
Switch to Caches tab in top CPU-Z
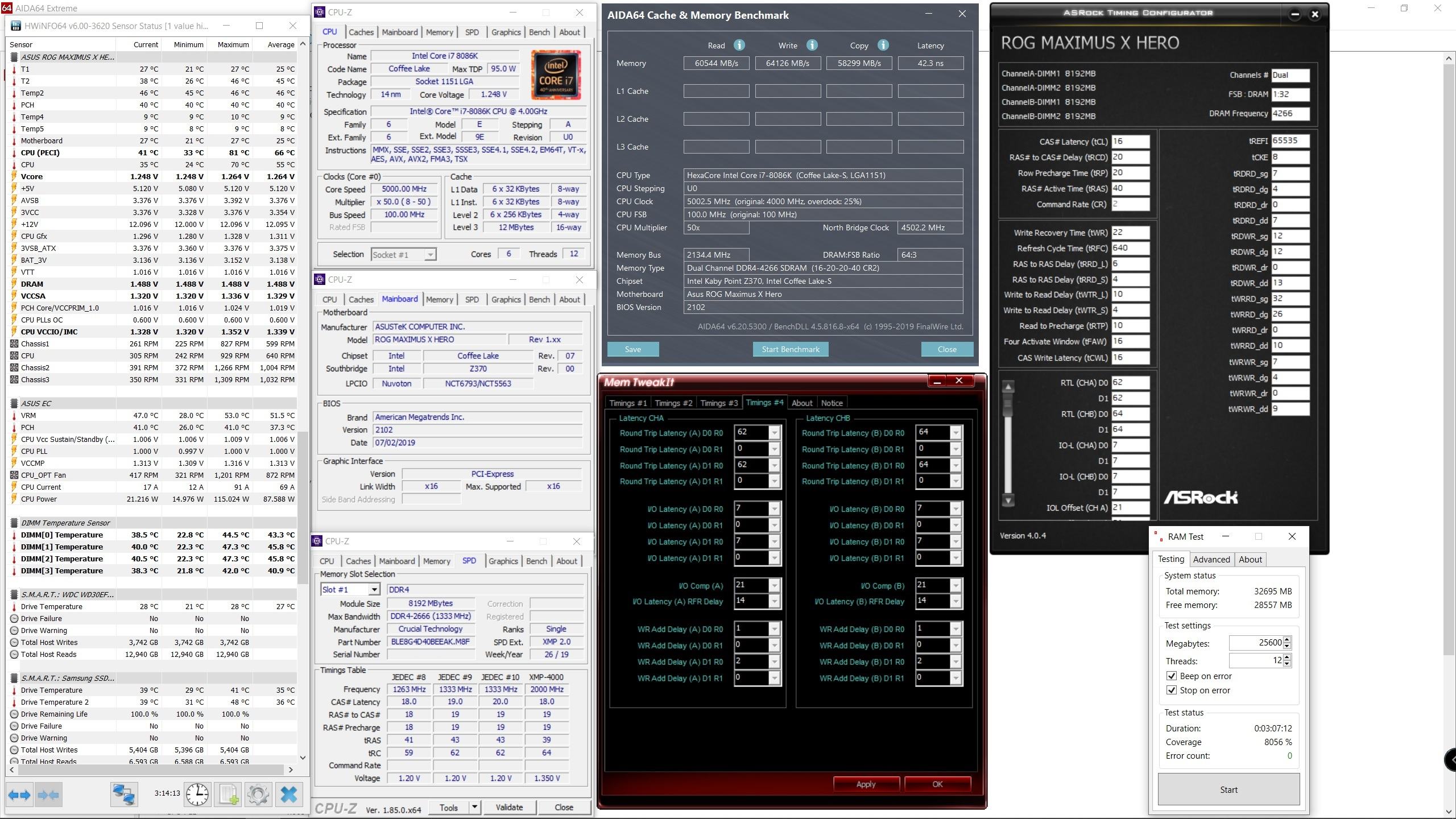click(x=361, y=32)
